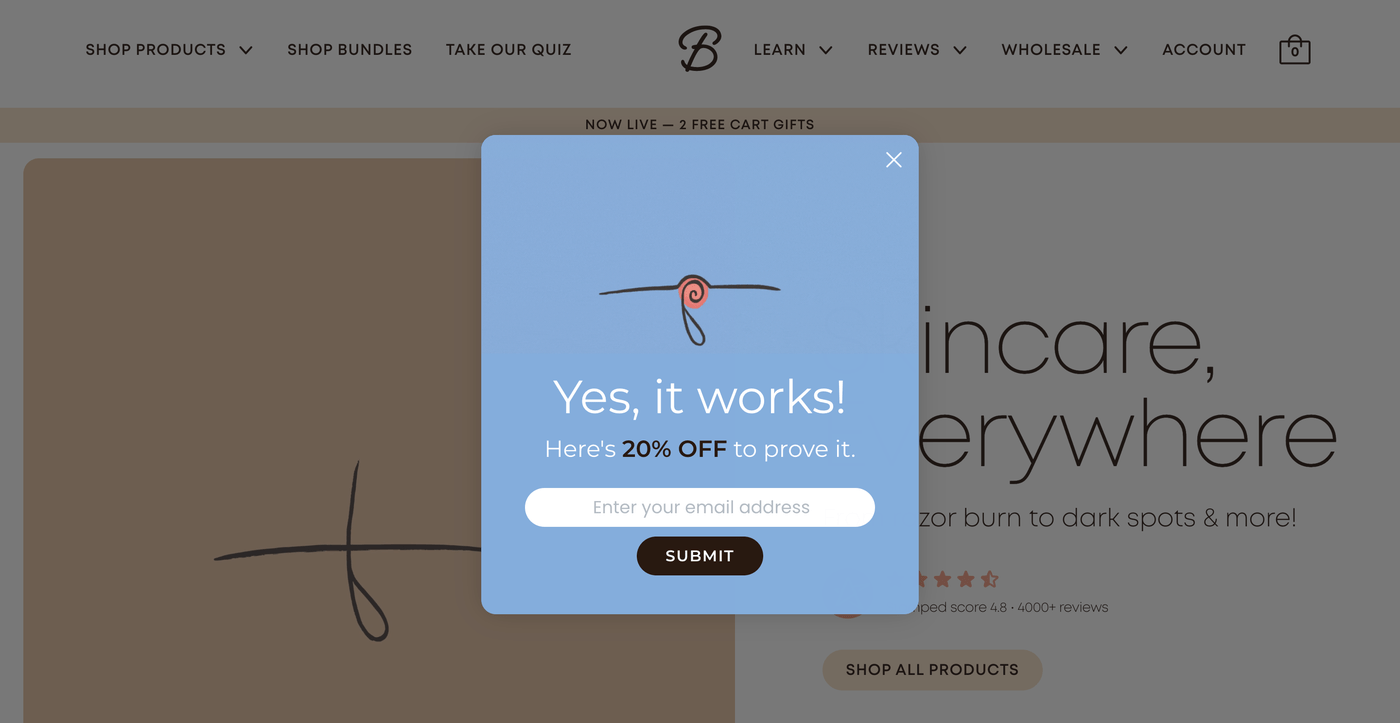Expand the Reviews menu chevron

tap(960, 50)
